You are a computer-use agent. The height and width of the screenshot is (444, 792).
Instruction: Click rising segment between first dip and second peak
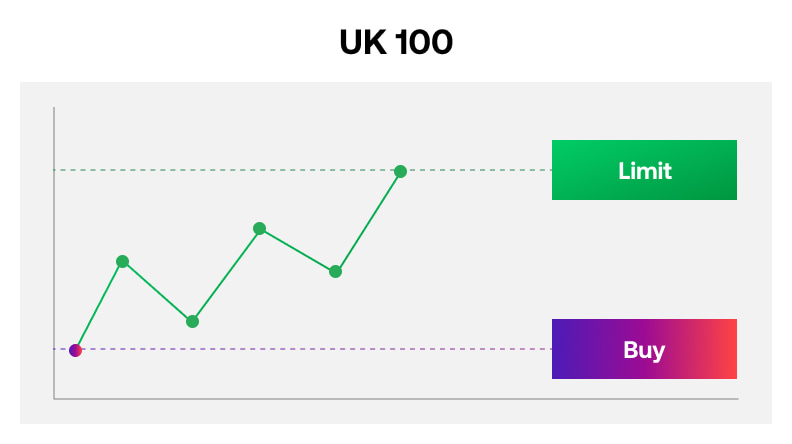[226, 275]
